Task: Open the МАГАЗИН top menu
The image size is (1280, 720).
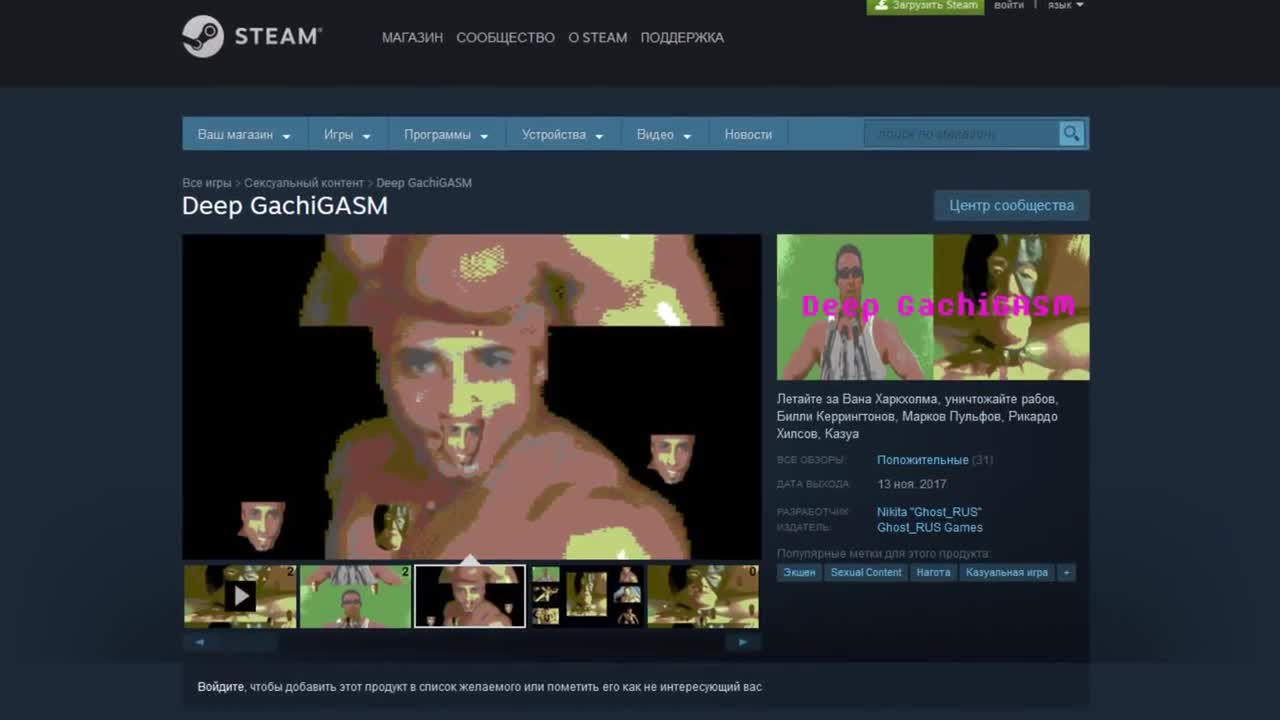Action: (412, 38)
